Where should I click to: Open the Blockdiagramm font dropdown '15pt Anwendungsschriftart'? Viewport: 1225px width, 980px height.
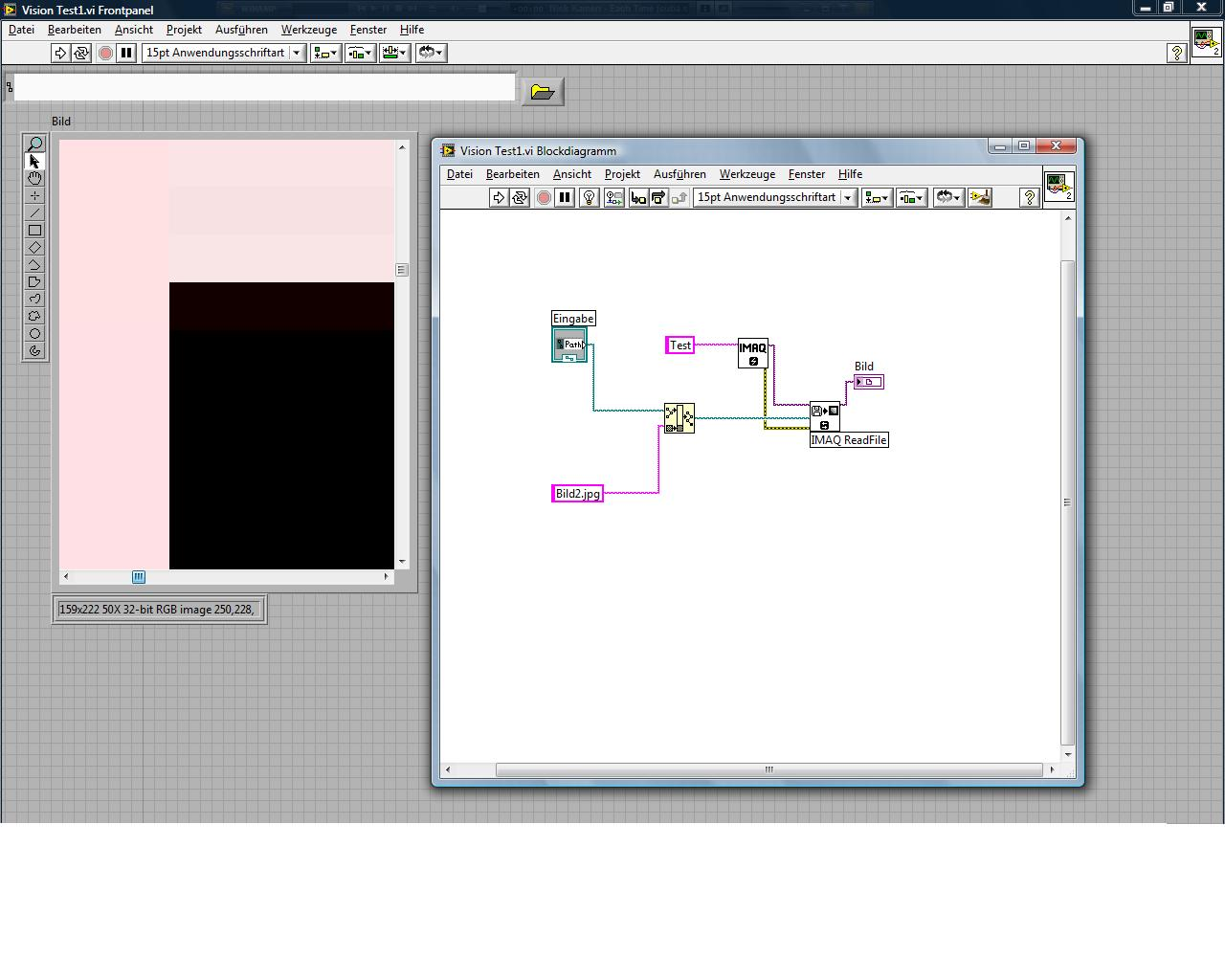775,197
